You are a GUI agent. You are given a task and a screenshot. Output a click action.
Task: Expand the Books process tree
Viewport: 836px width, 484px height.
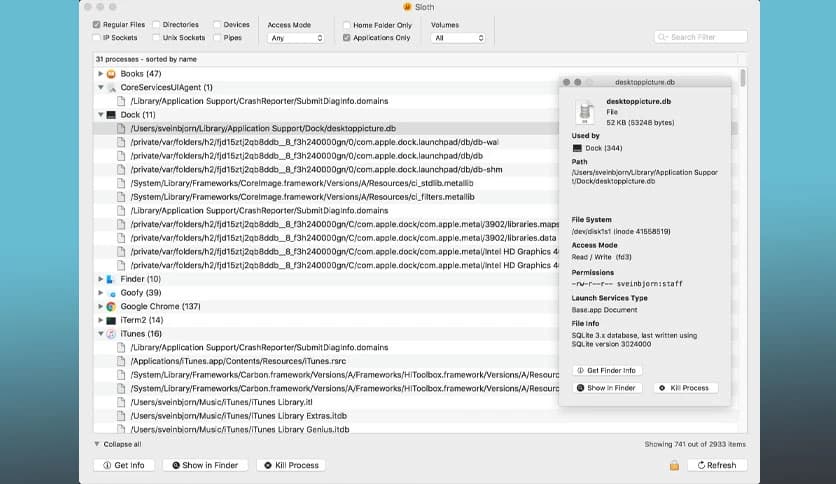coord(100,74)
